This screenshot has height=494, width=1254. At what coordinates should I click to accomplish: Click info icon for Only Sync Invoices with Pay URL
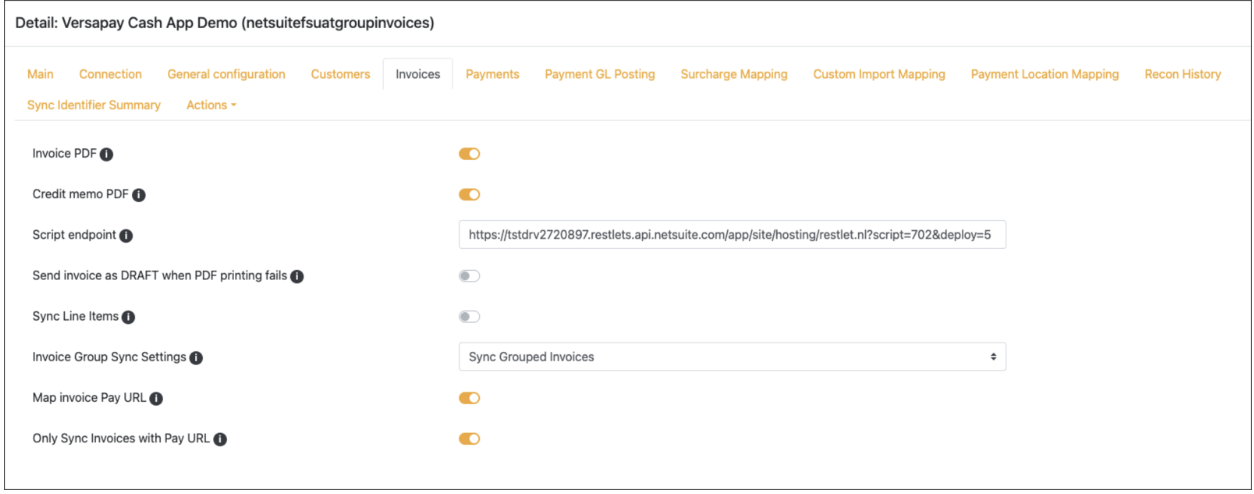pos(220,439)
